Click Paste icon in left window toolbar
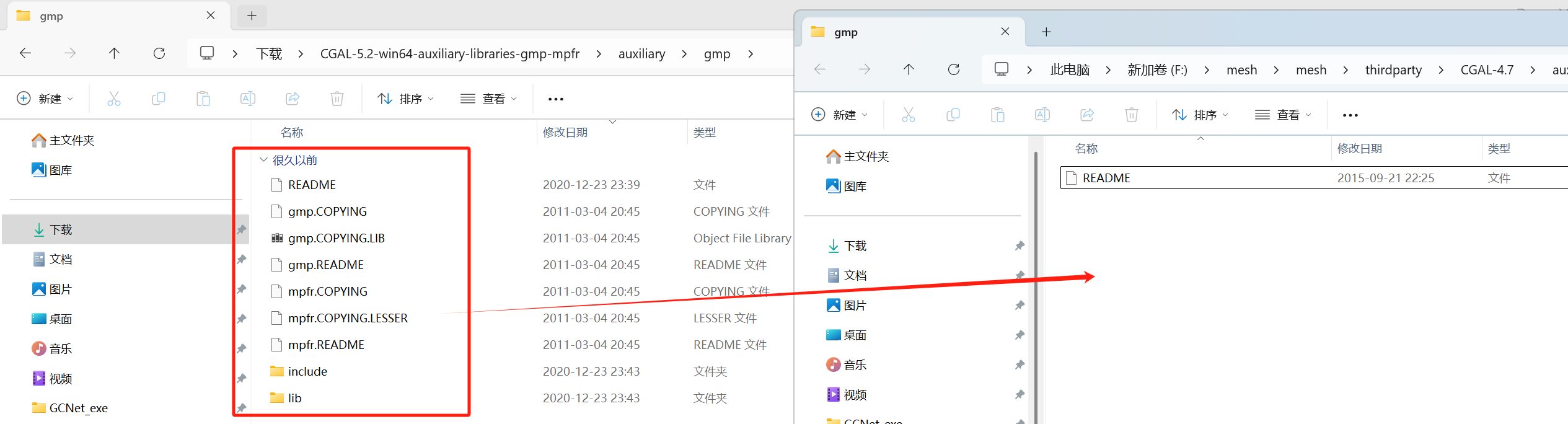This screenshot has width=1568, height=424. tap(203, 99)
